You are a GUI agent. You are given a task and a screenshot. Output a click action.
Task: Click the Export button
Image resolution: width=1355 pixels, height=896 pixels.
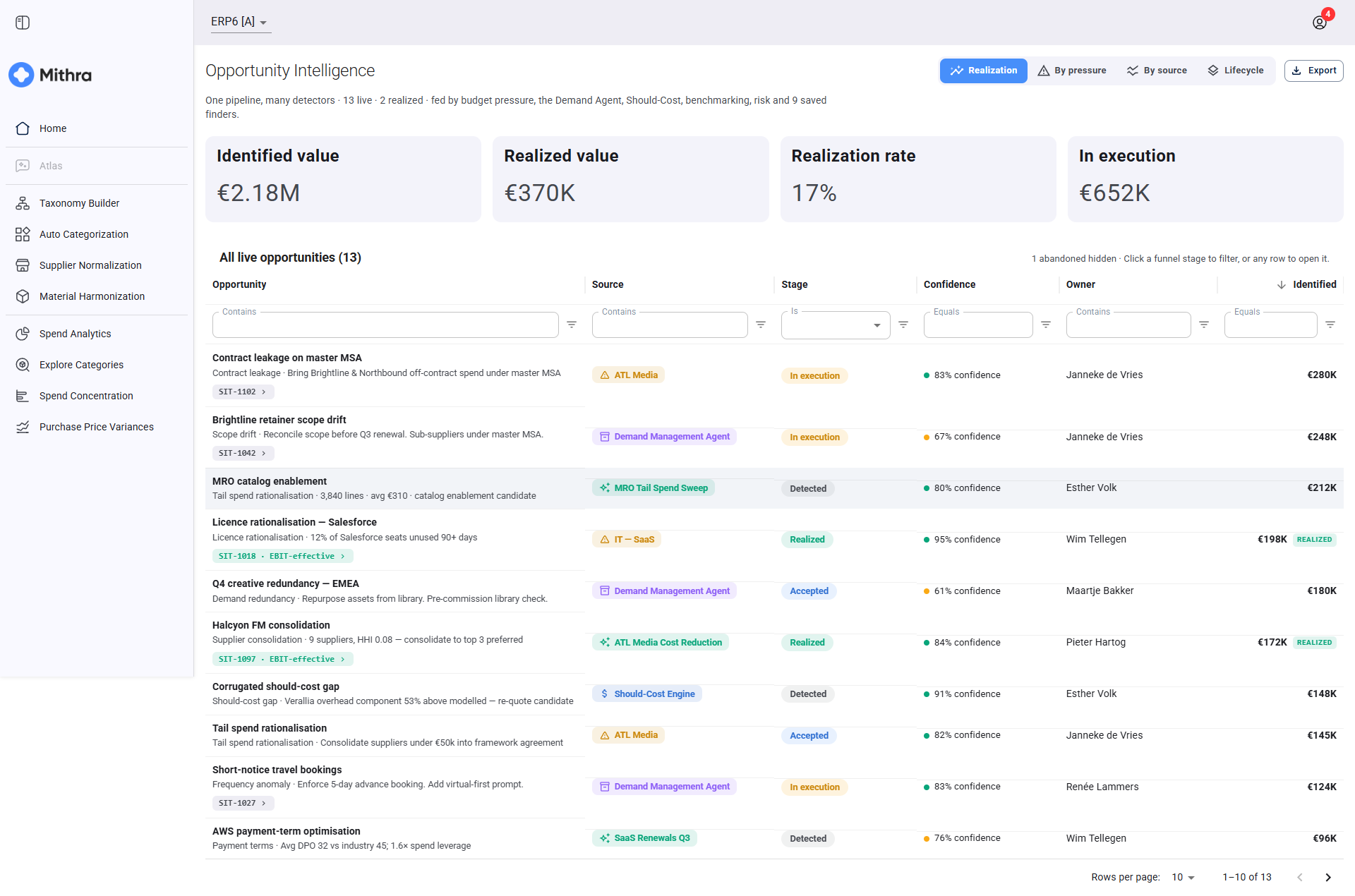[1313, 71]
